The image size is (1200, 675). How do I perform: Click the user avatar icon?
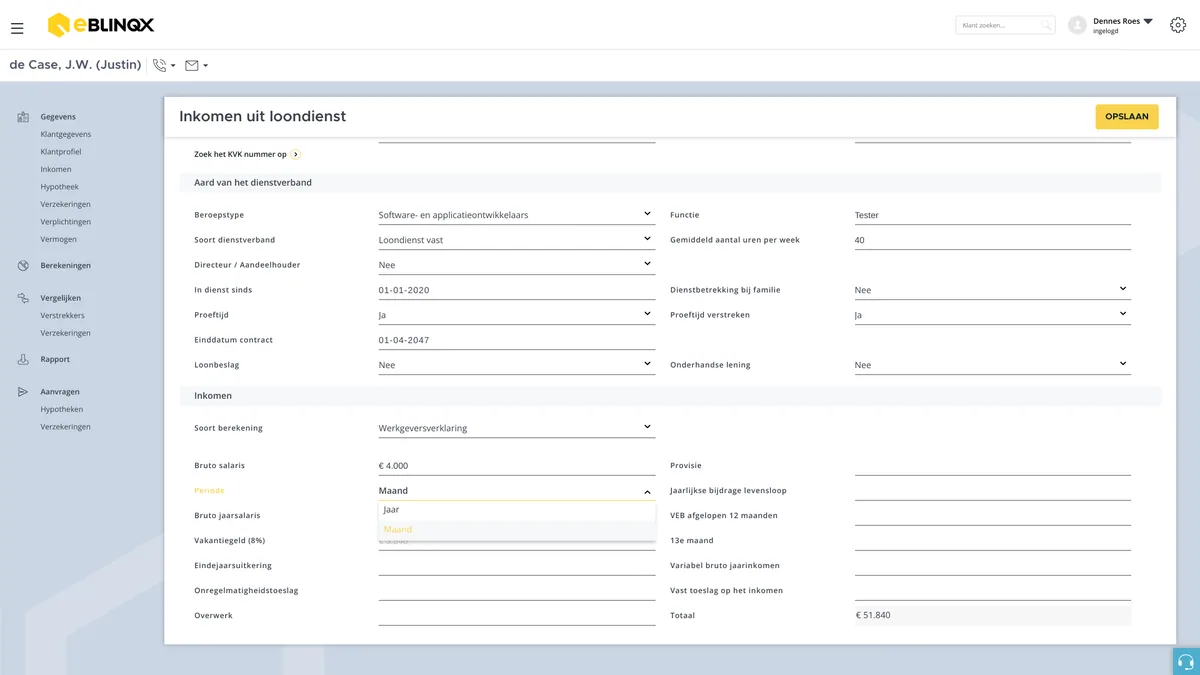pos(1077,25)
